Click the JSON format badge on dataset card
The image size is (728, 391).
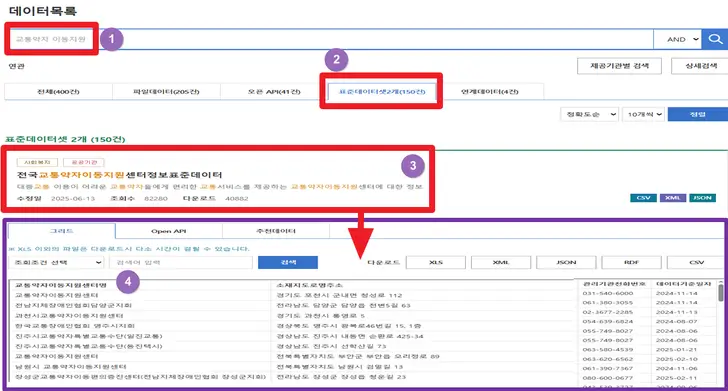[702, 198]
